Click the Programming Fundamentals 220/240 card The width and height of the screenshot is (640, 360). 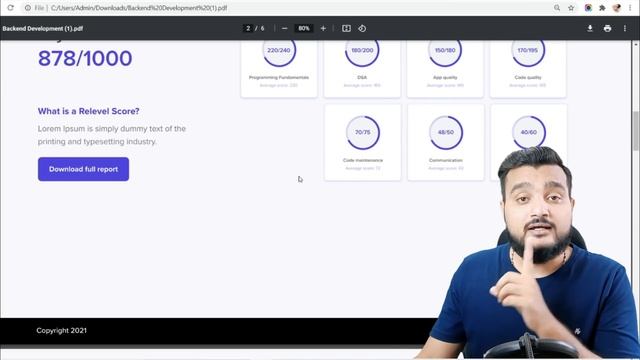click(279, 69)
